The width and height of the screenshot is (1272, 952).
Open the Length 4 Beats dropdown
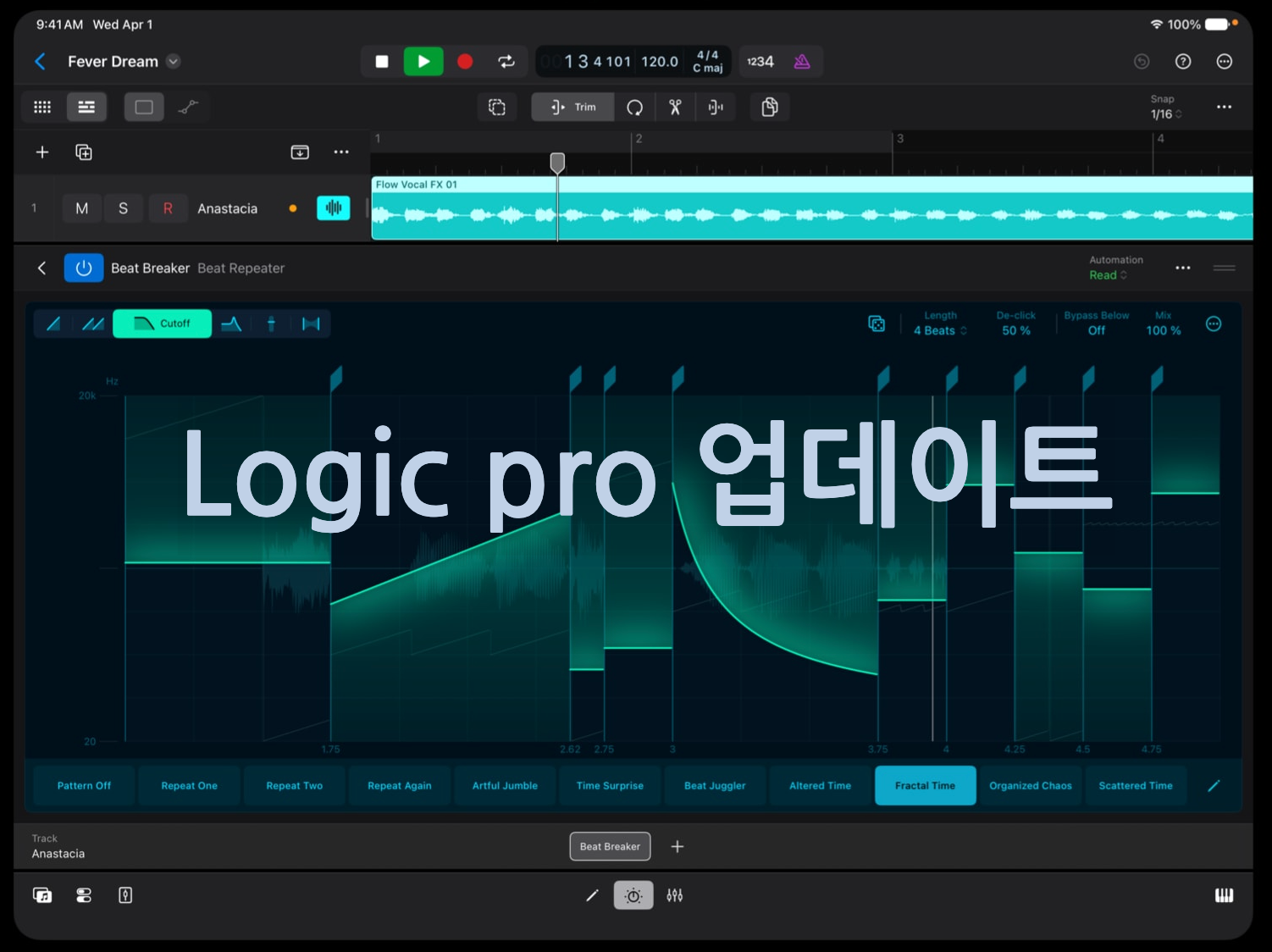point(940,324)
